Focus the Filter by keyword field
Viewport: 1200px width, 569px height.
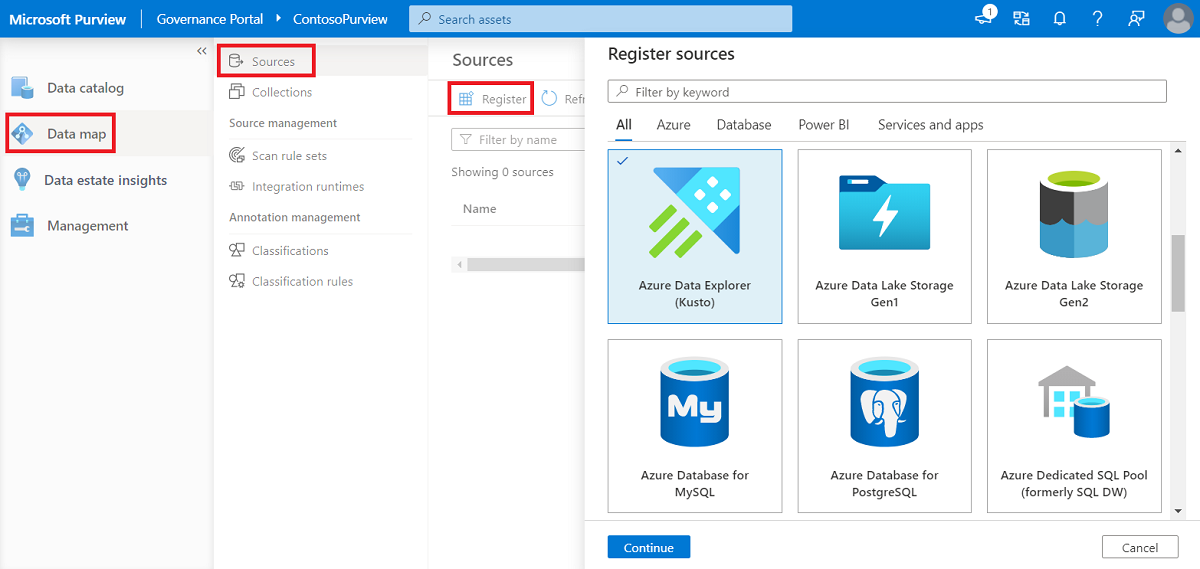pos(887,92)
